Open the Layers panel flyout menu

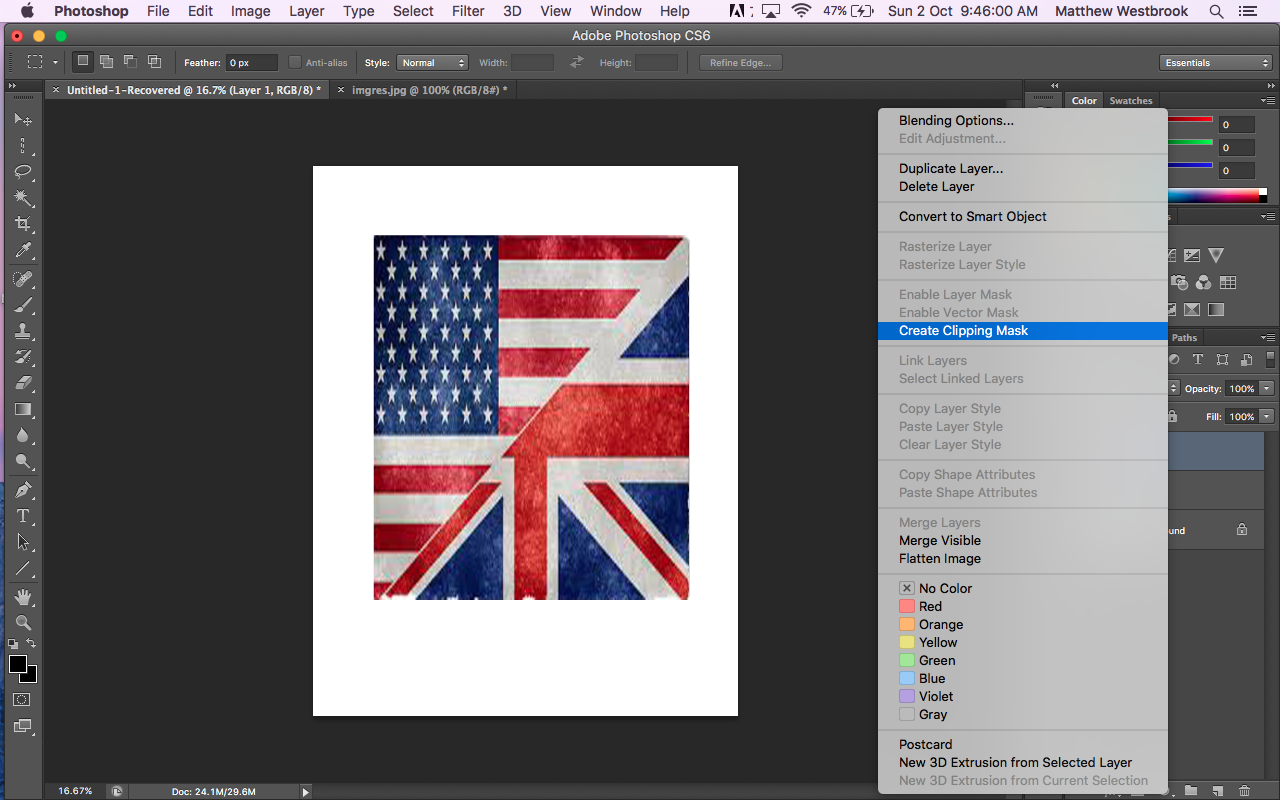1268,338
